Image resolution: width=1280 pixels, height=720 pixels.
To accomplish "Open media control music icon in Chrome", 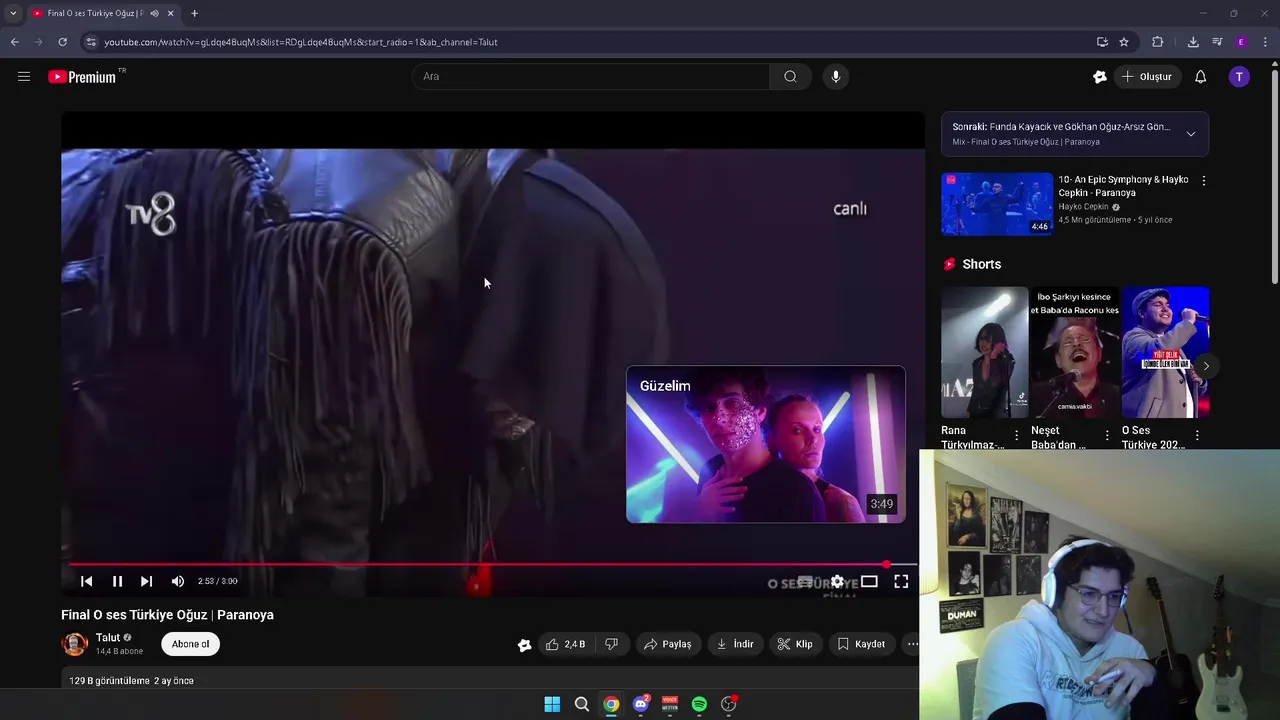I will pos(1217,42).
